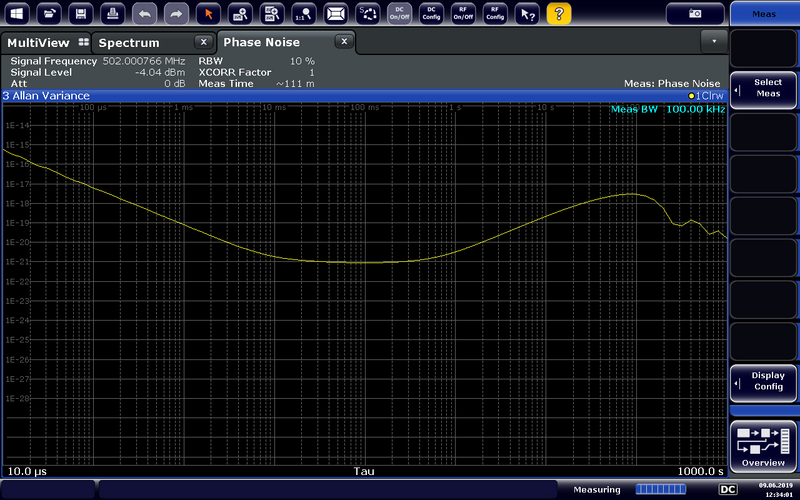This screenshot has width=800, height=500.
Task: Select the orange pointer selection tool
Action: pos(208,13)
